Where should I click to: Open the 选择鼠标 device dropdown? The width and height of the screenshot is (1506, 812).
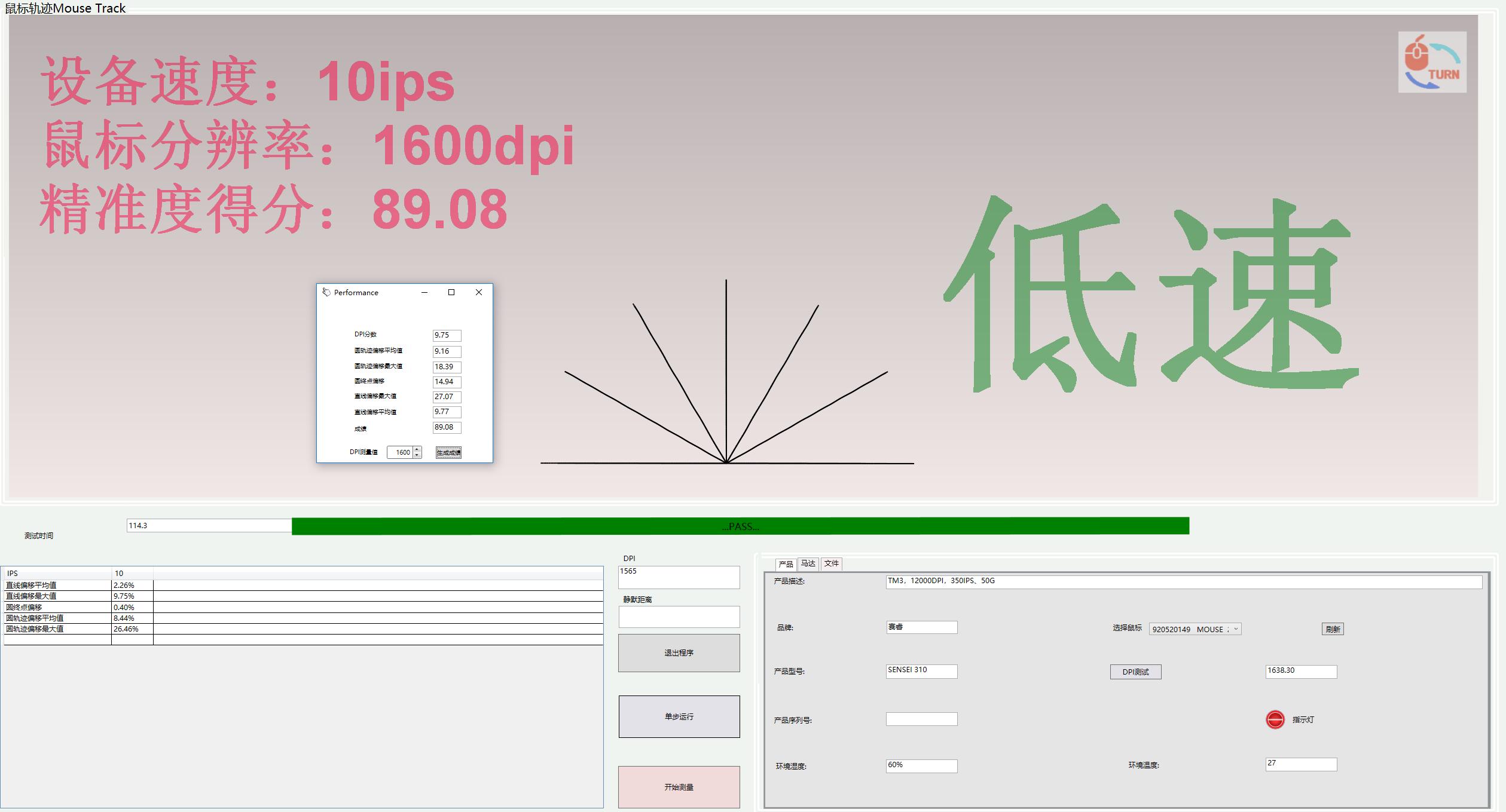[x=1235, y=629]
